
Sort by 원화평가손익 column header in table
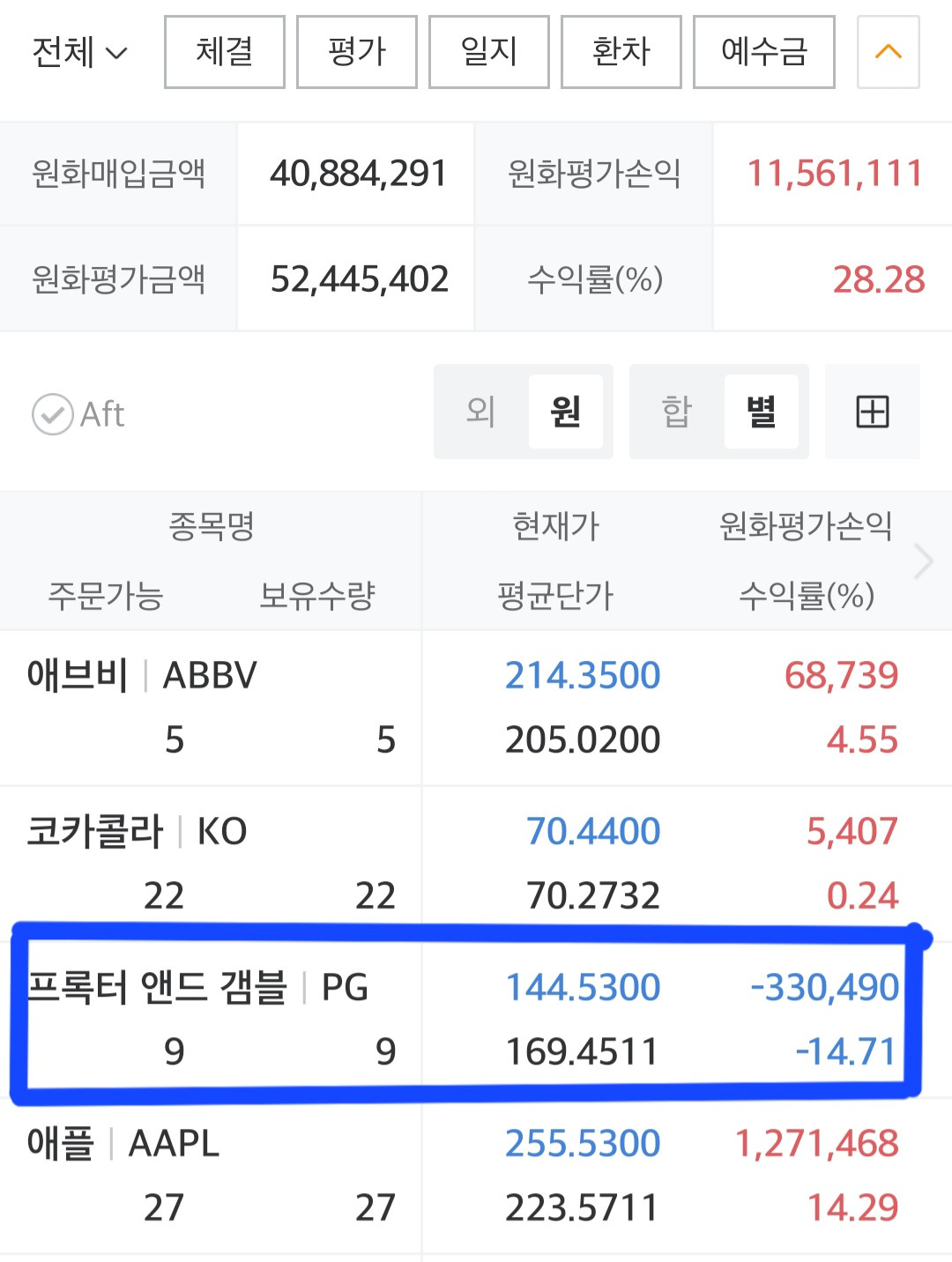(806, 527)
